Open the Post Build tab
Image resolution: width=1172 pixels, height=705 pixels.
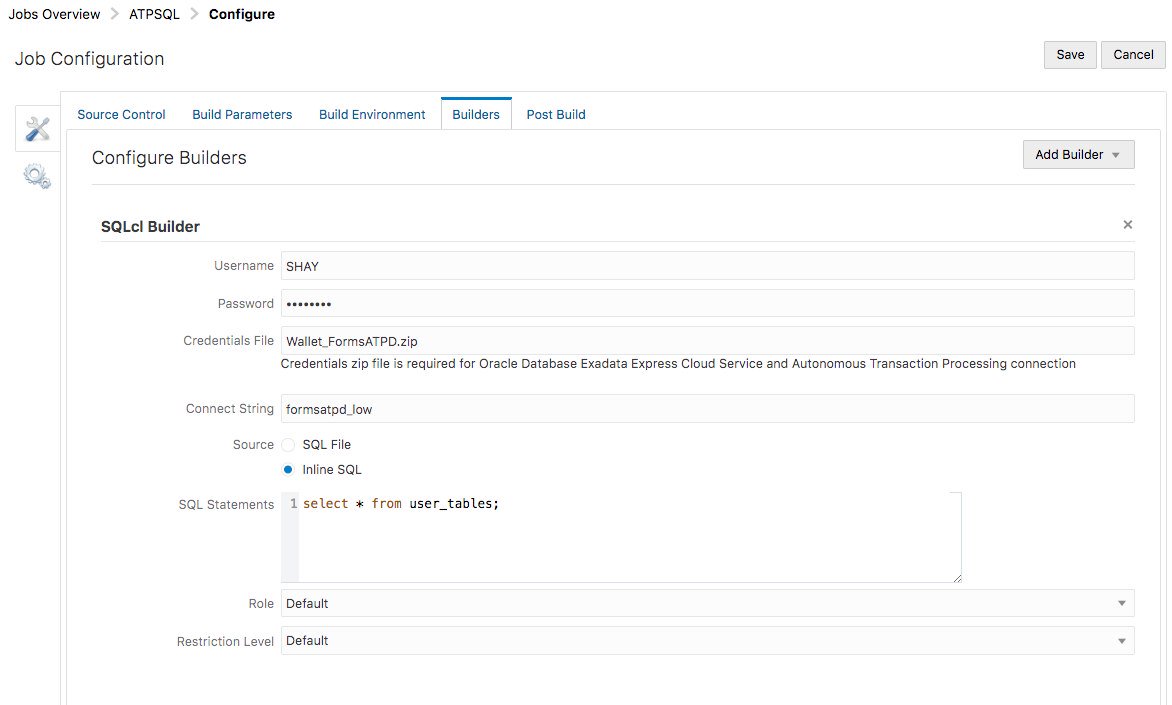[555, 114]
